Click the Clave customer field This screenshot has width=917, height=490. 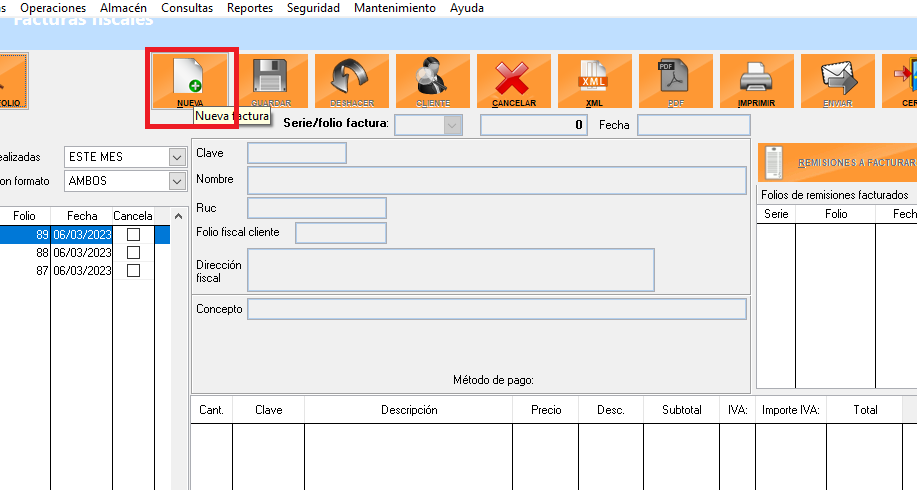(297, 153)
